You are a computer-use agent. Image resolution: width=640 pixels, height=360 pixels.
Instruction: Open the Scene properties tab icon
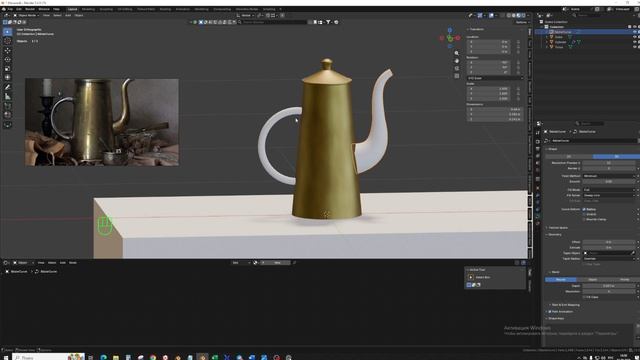(x=538, y=163)
